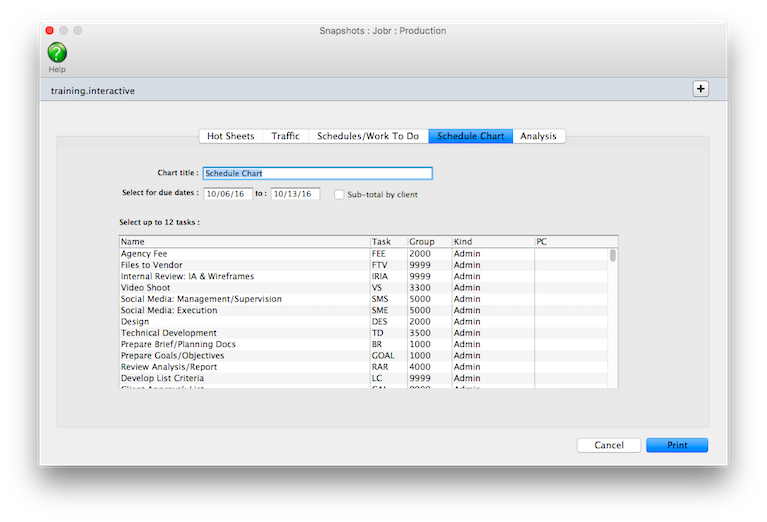Click the Cancel button

608,445
